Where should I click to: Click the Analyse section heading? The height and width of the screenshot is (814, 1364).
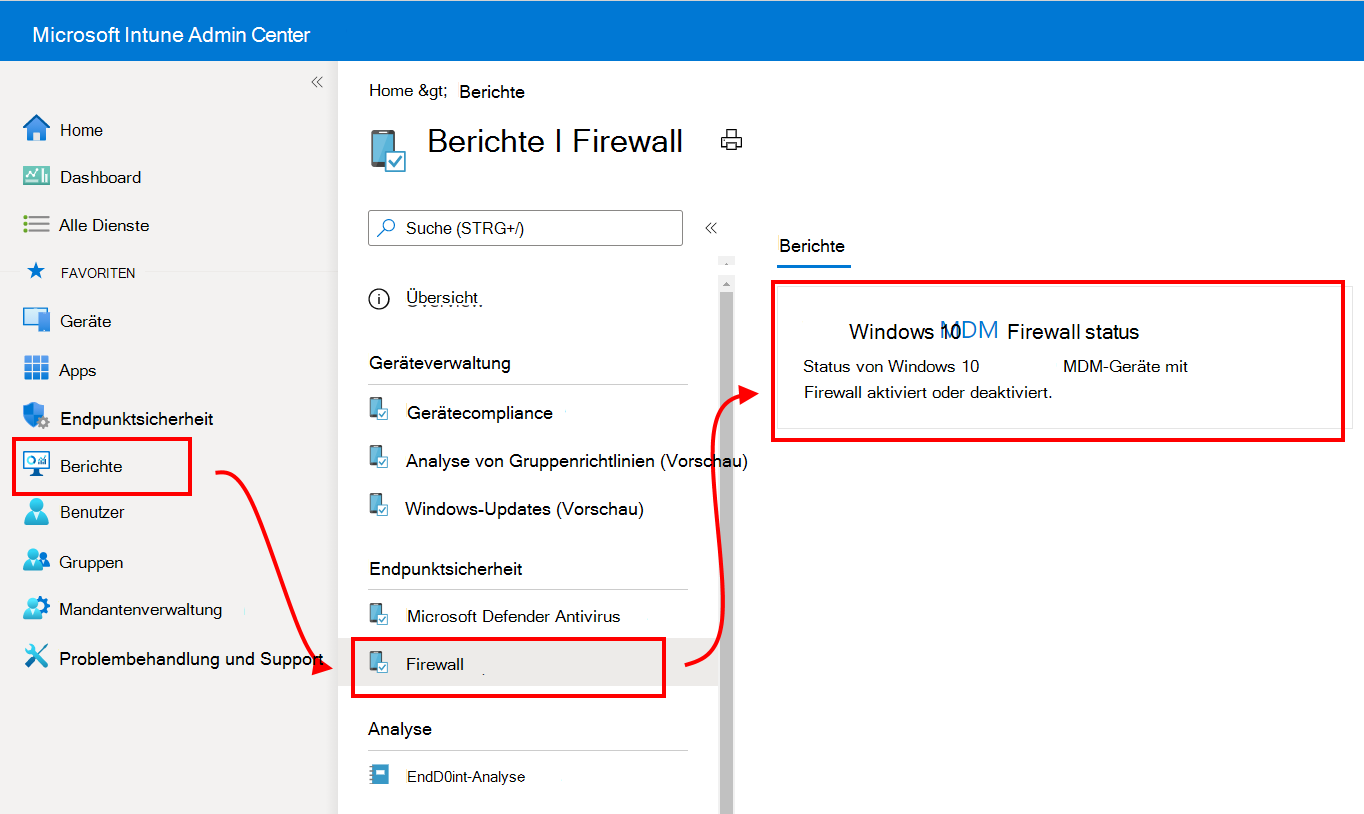(x=400, y=729)
